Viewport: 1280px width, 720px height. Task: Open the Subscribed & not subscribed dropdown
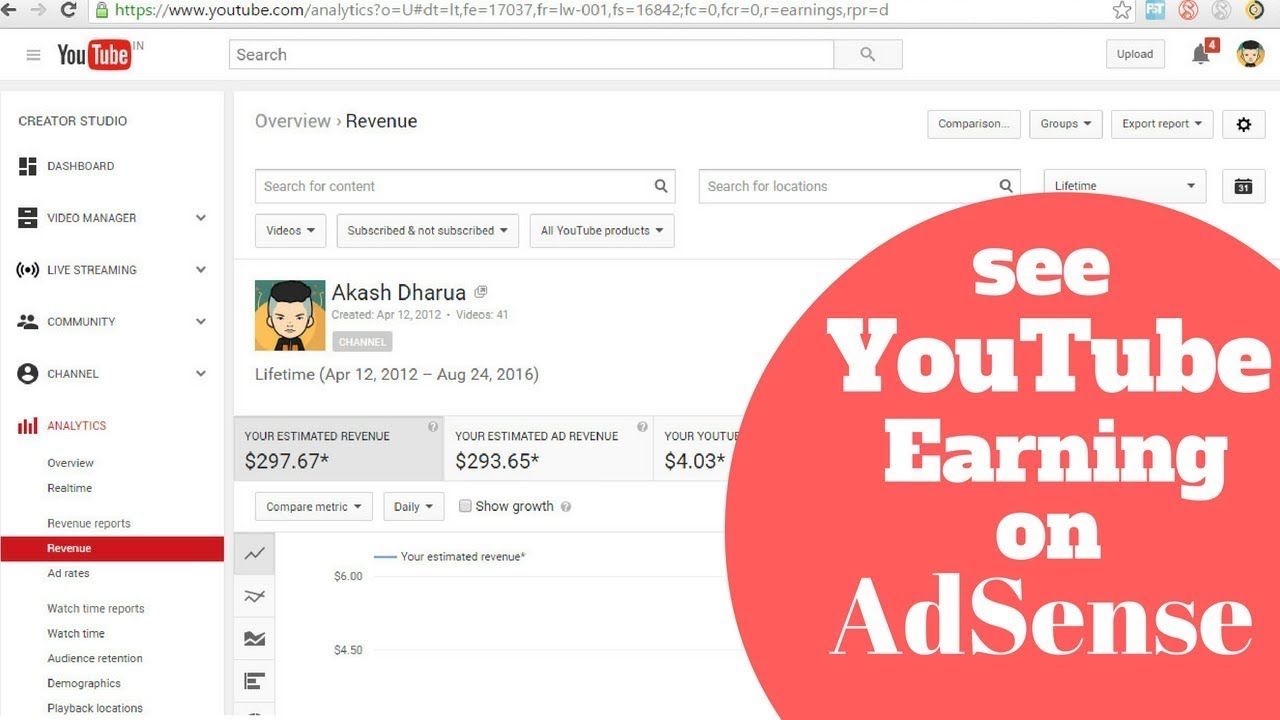pos(428,231)
